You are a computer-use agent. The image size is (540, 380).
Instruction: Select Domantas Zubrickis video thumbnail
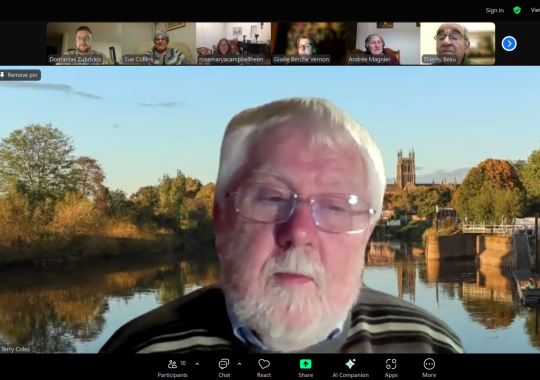(x=84, y=43)
